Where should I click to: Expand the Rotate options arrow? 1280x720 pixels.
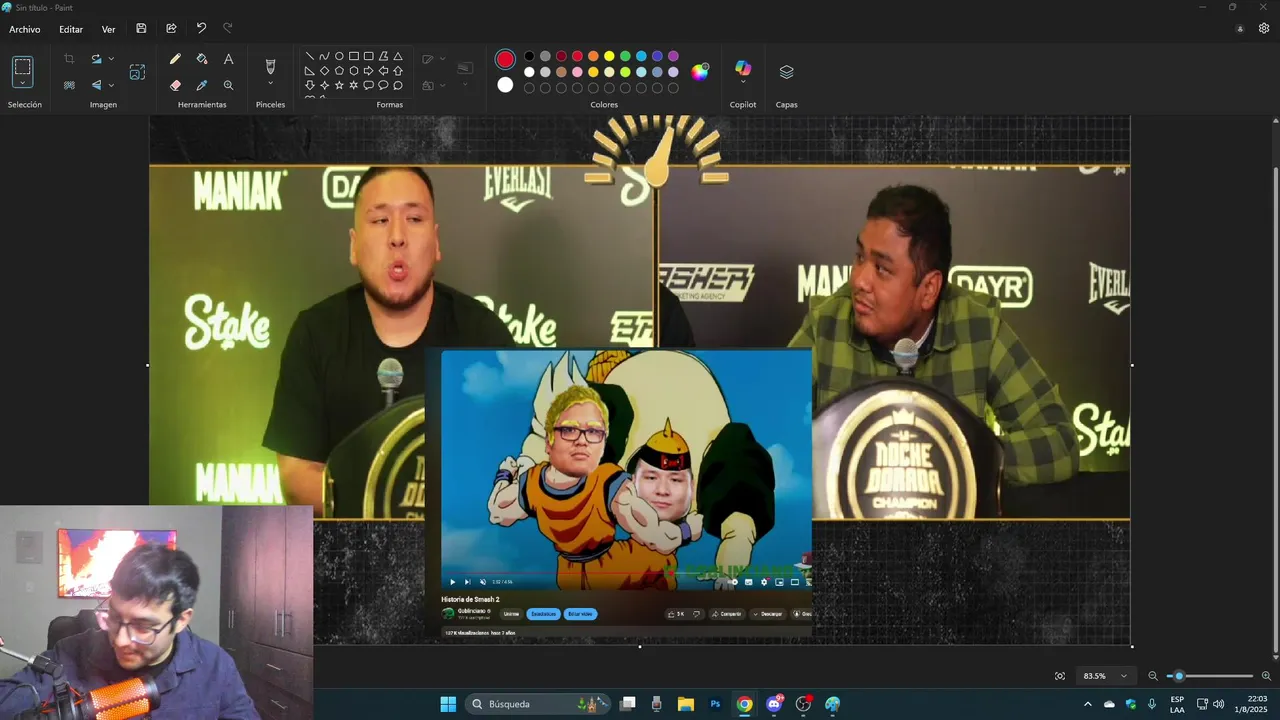[111, 59]
